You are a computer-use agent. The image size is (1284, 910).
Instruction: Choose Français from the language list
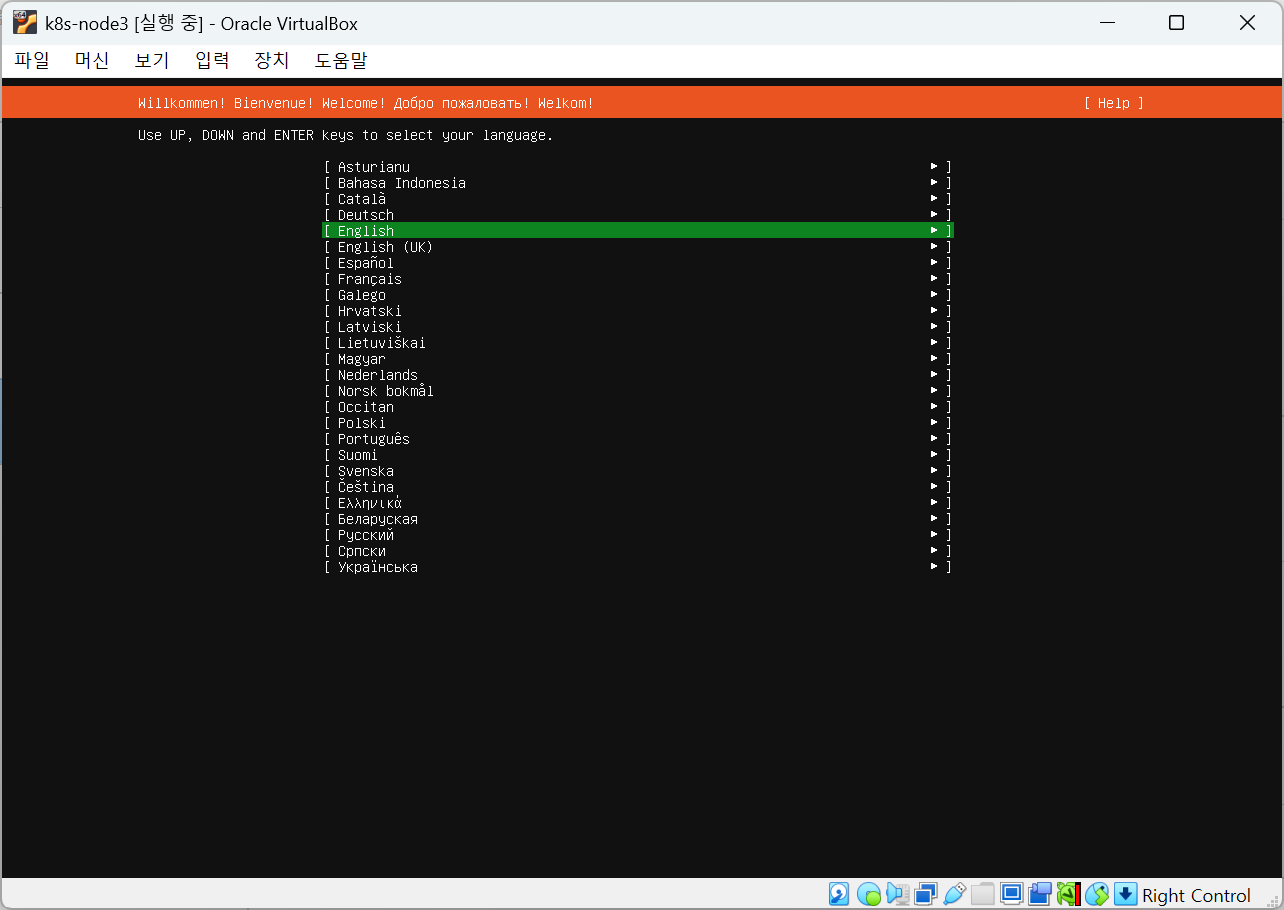tap(638, 279)
